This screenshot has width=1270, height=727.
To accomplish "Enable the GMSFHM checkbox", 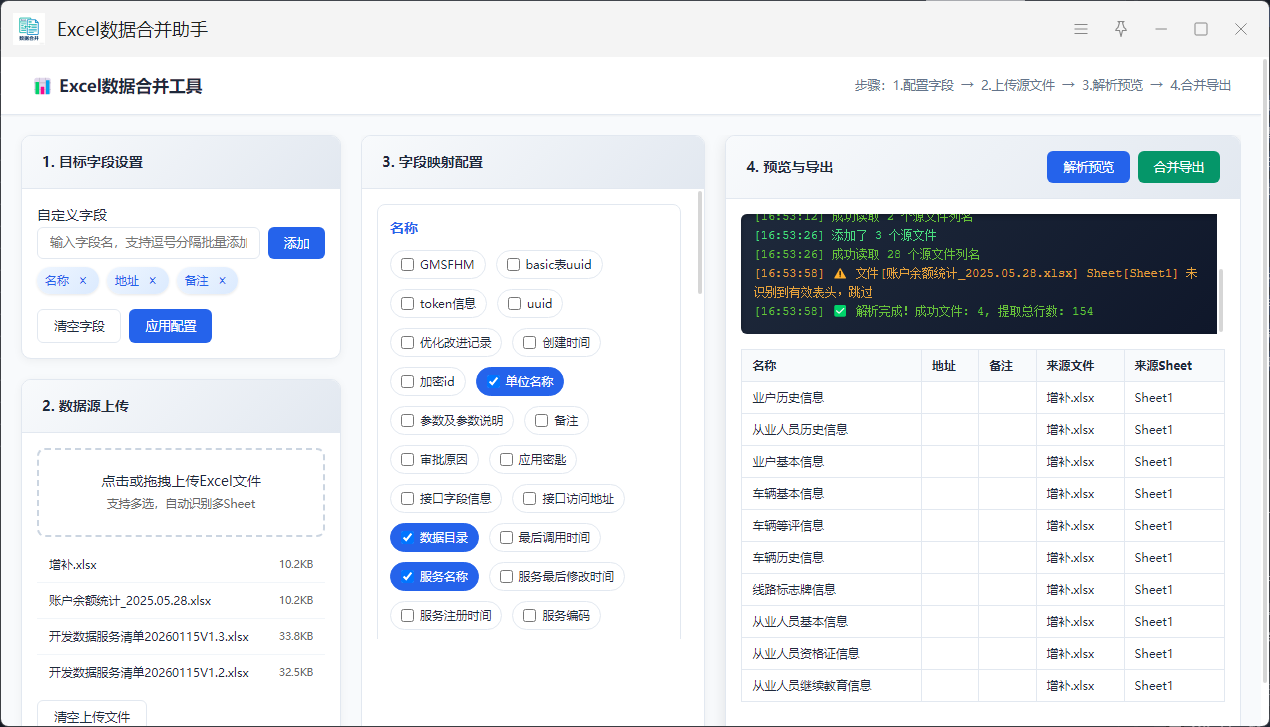I will [x=407, y=265].
